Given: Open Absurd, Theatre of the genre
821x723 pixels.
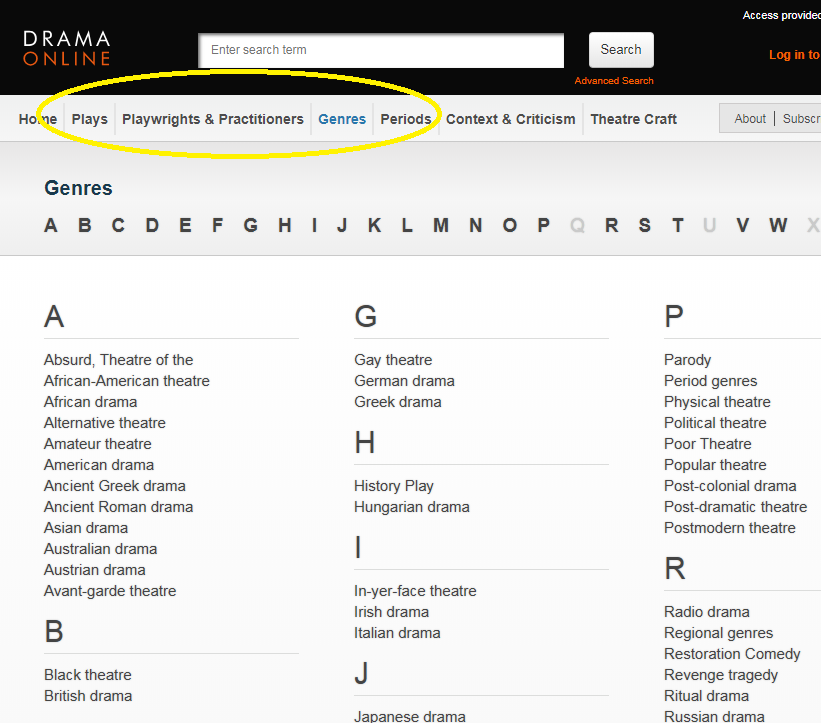Looking at the screenshot, I should coord(118,360).
